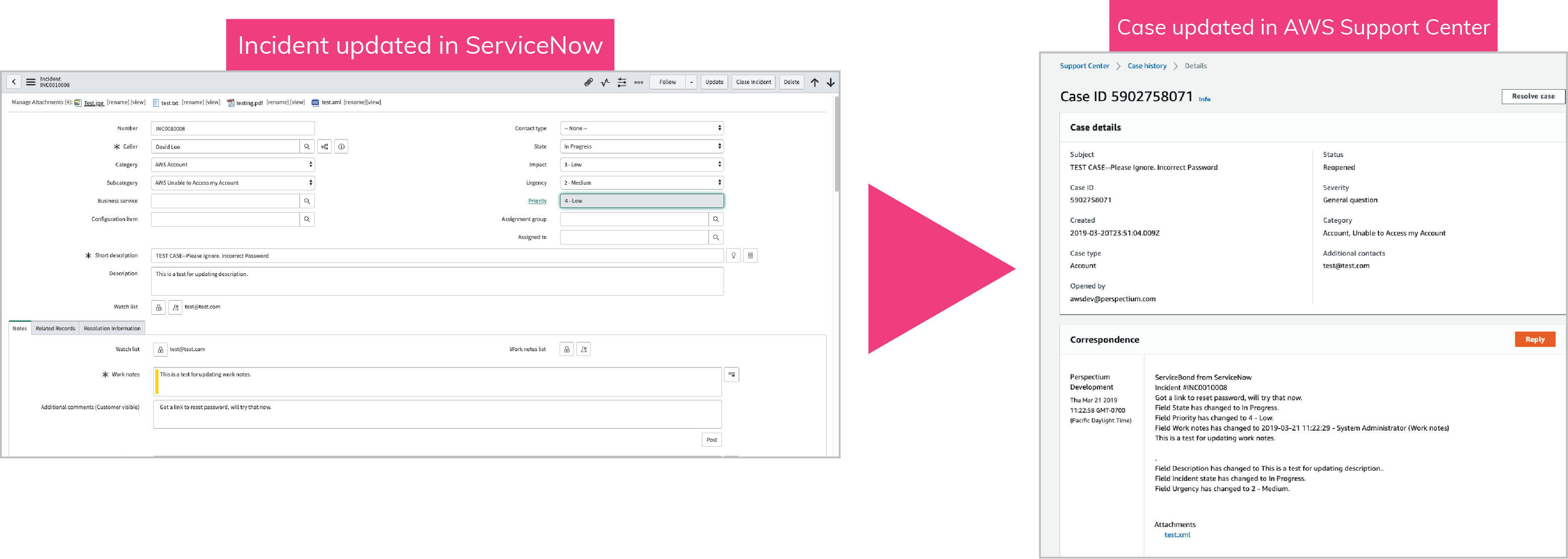This screenshot has width=1568, height=559.
Task: Open the Category dropdown showing AWS Account
Action: [233, 164]
